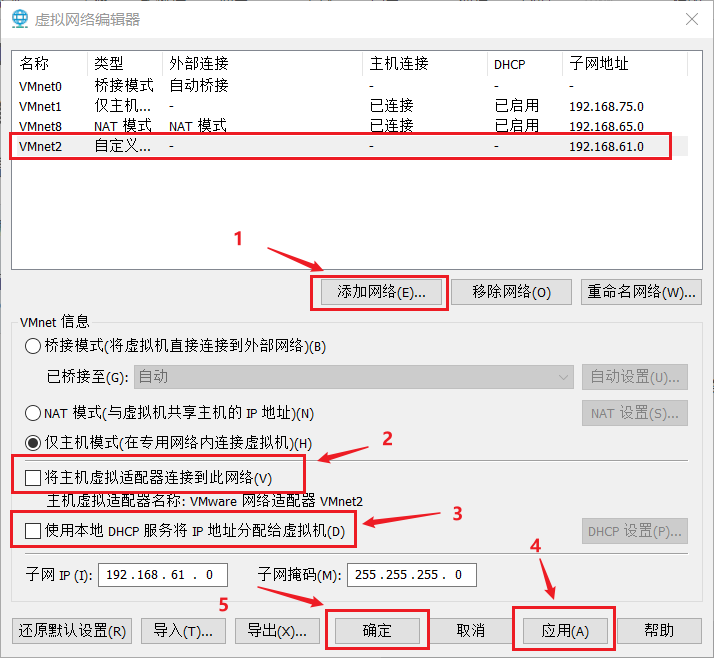Select the 仅主机模式 radio button
The image size is (714, 658).
[33, 443]
